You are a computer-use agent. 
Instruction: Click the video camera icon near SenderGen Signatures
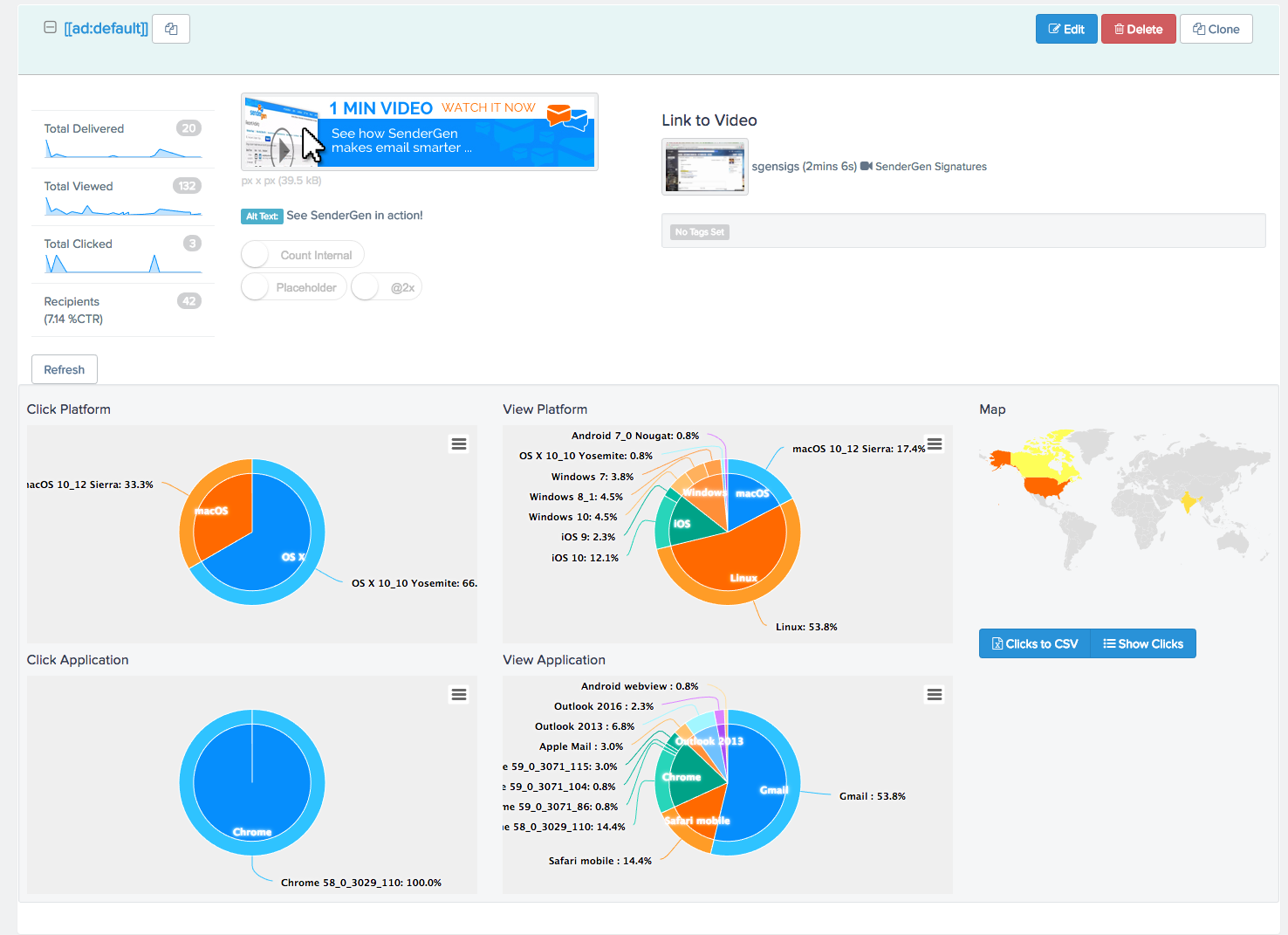tap(865, 166)
